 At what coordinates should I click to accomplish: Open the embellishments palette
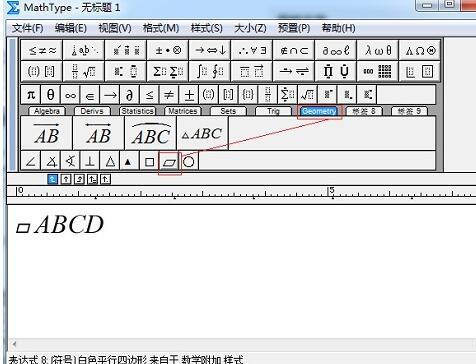coord(126,50)
